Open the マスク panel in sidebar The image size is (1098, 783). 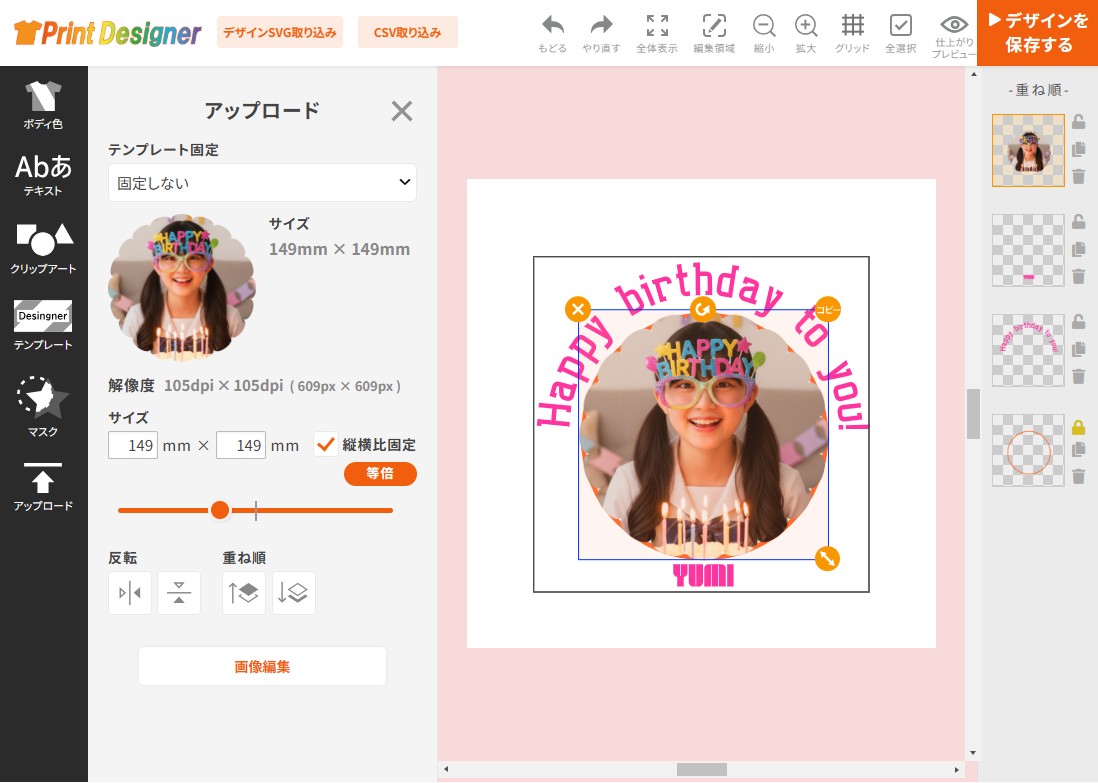pos(43,407)
